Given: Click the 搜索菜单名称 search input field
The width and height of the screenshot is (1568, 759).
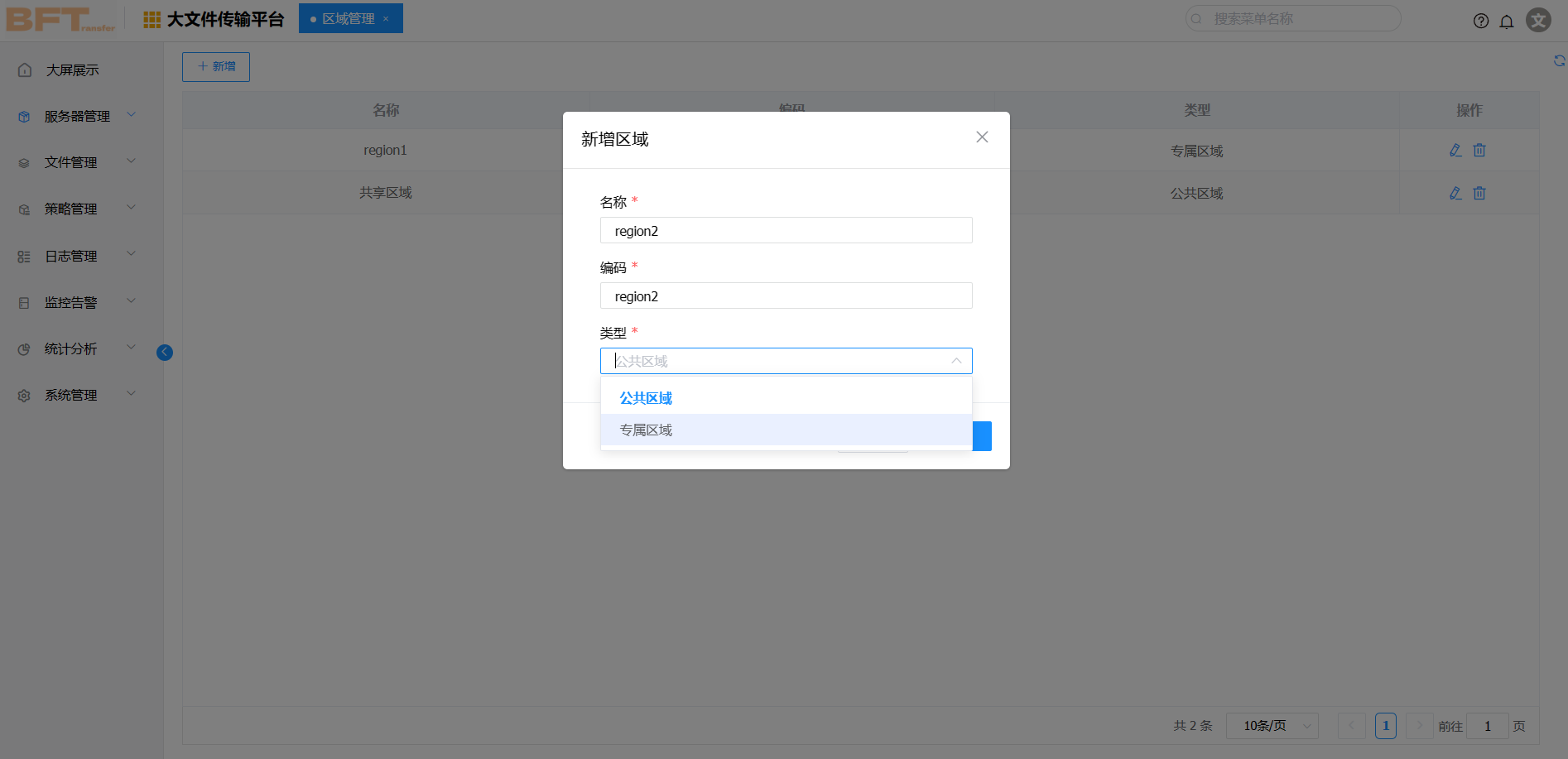Looking at the screenshot, I should [1291, 18].
